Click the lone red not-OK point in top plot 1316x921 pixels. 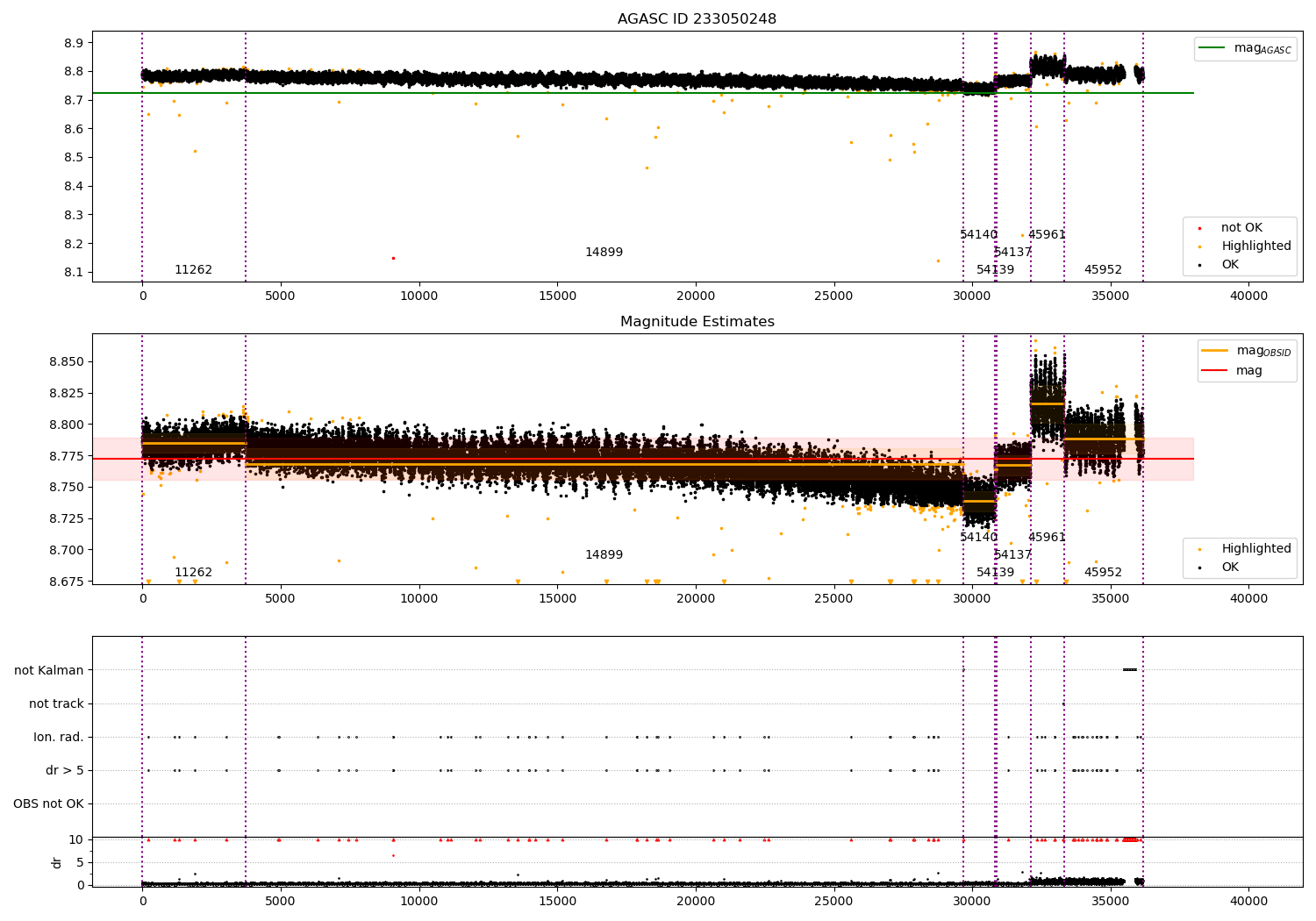(x=393, y=258)
